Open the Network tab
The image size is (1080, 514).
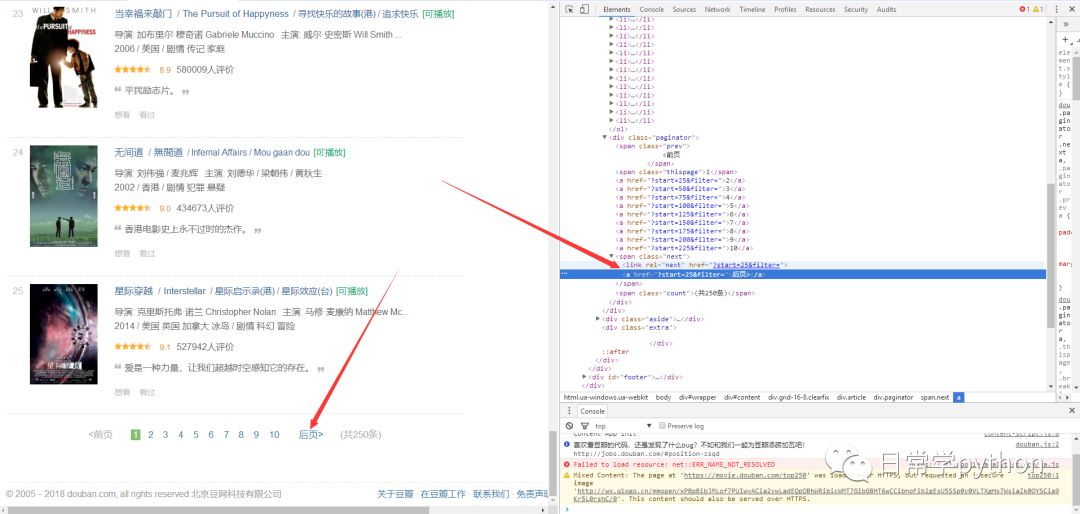click(717, 9)
